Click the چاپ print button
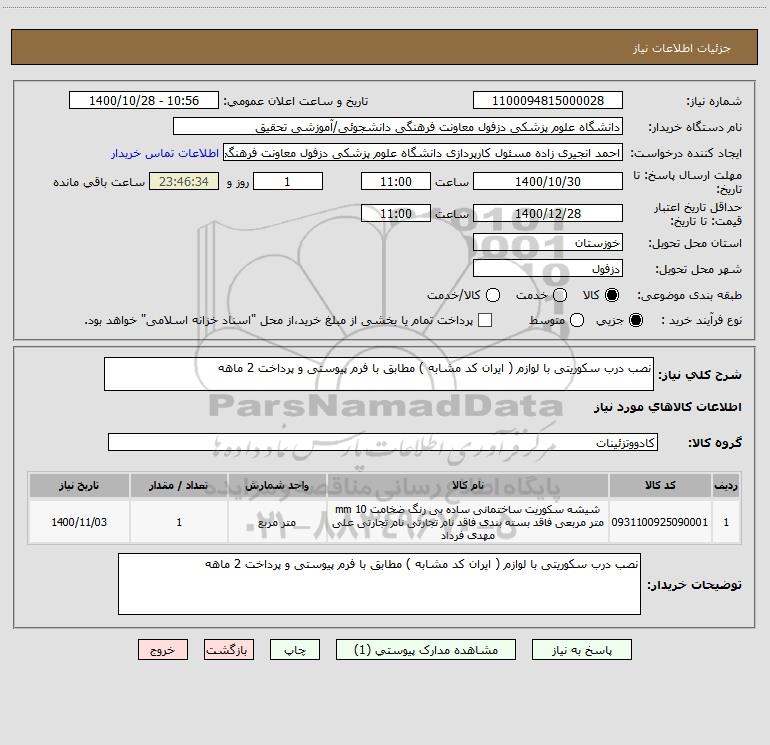 pyautogui.click(x=295, y=650)
